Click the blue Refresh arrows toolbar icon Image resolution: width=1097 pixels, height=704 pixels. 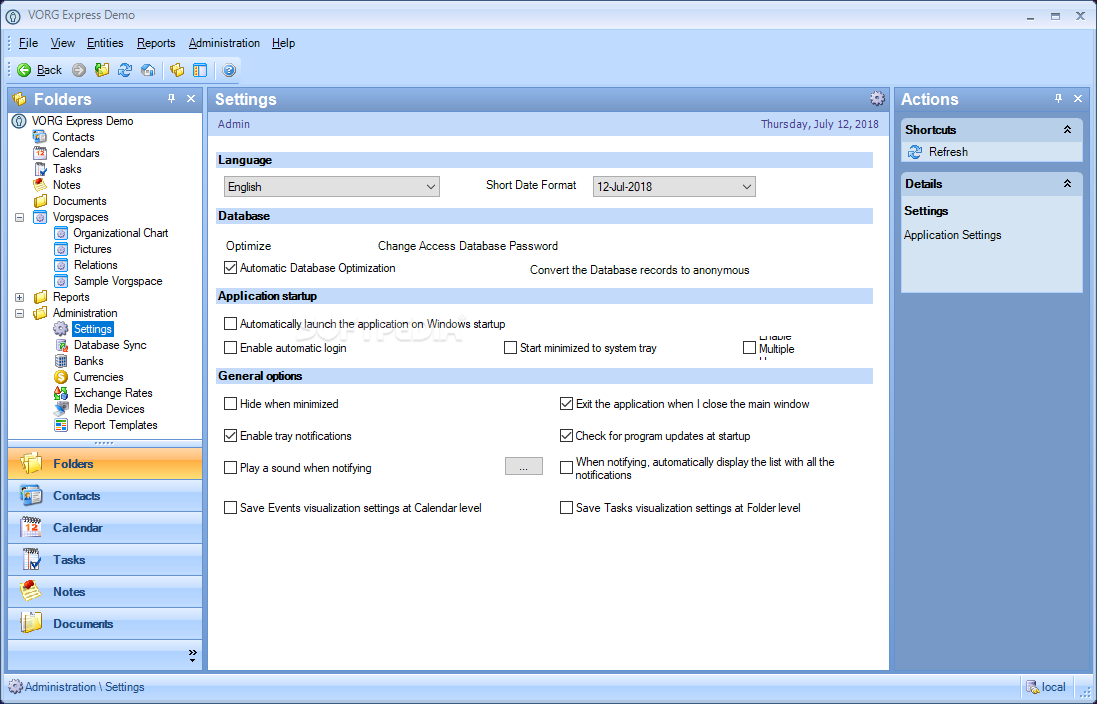(125, 70)
